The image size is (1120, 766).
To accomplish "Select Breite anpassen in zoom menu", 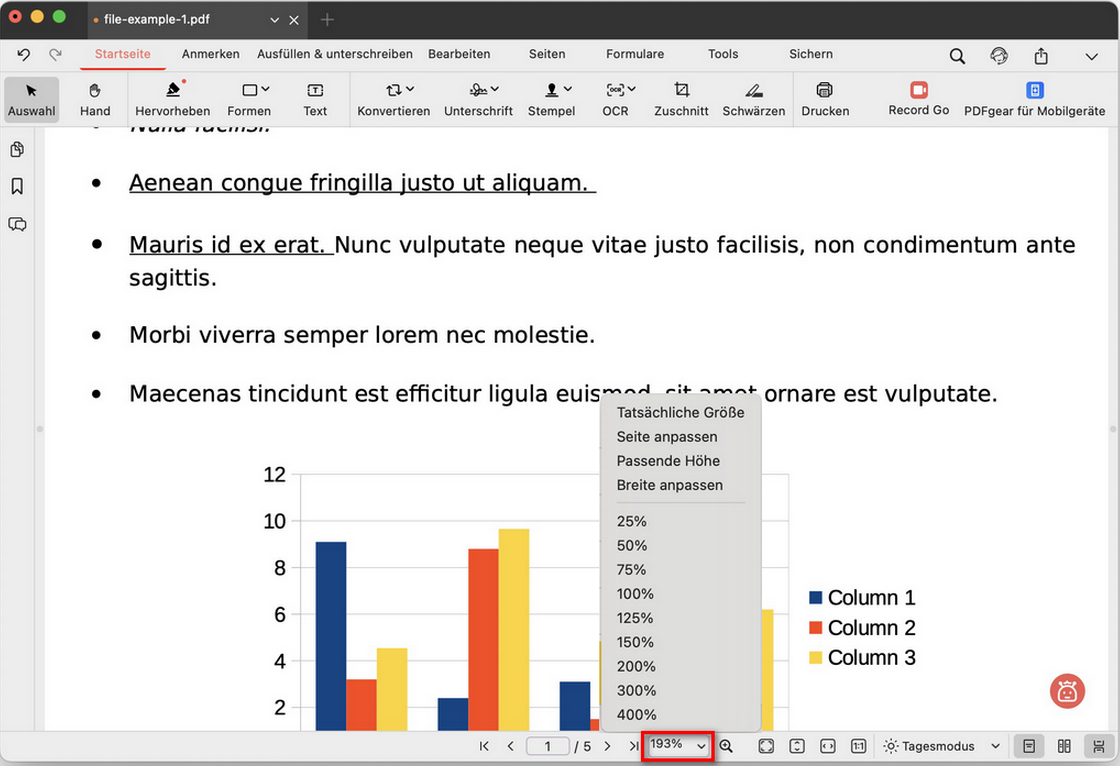I will point(669,485).
